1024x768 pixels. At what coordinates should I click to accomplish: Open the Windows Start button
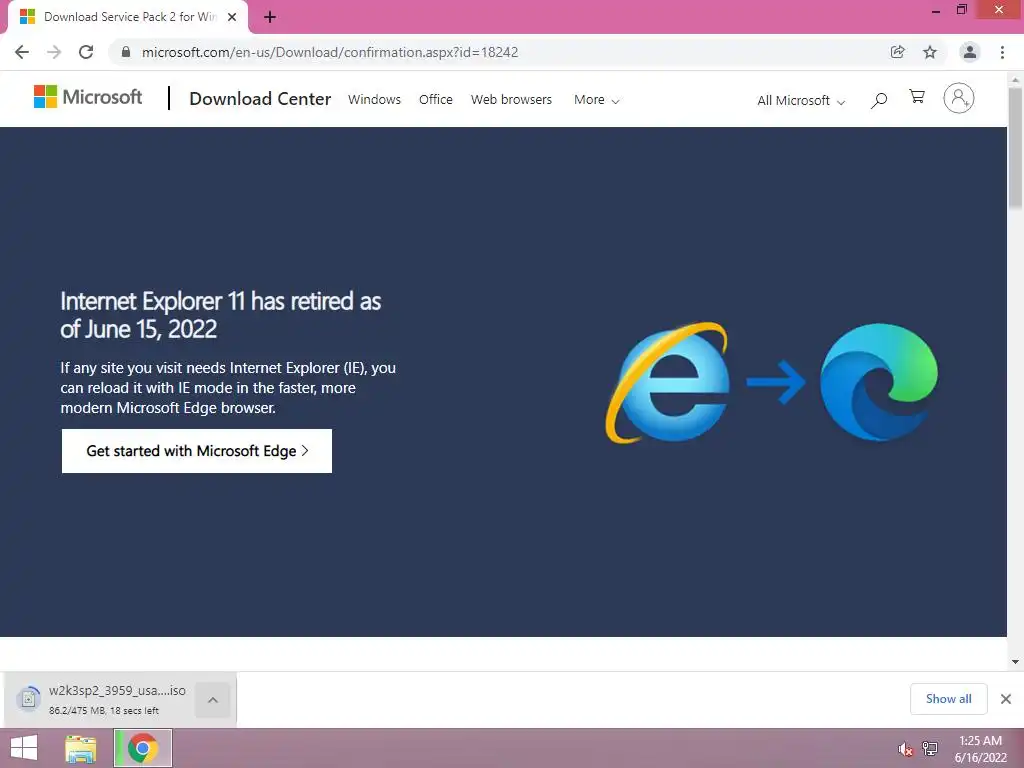[x=24, y=748]
